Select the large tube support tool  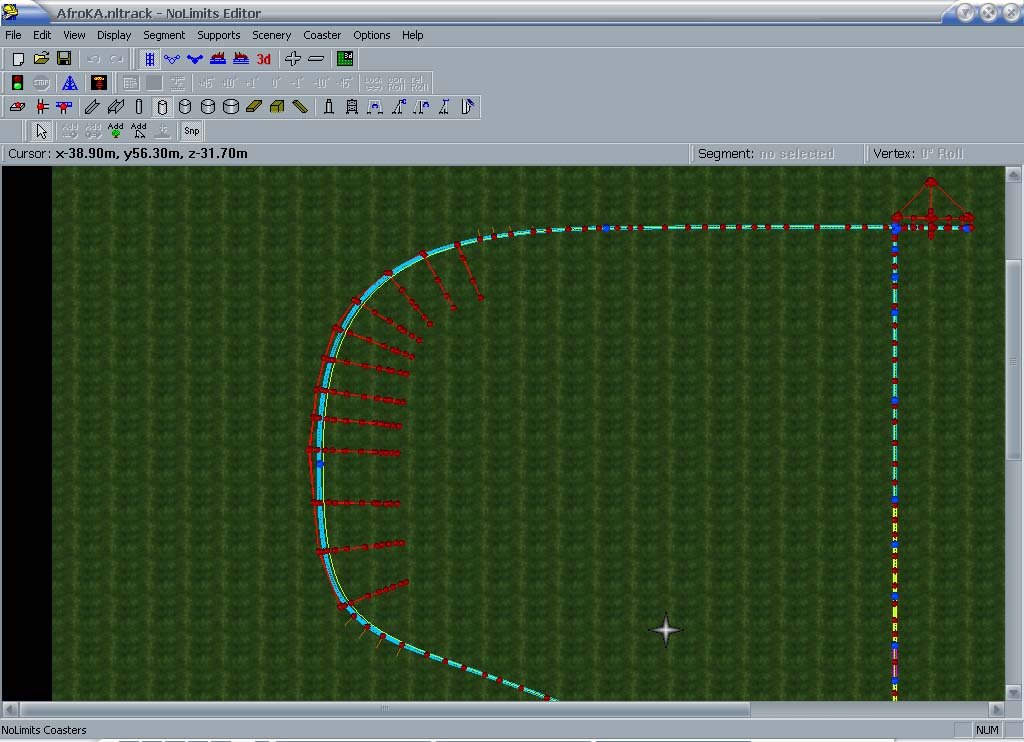pos(208,106)
